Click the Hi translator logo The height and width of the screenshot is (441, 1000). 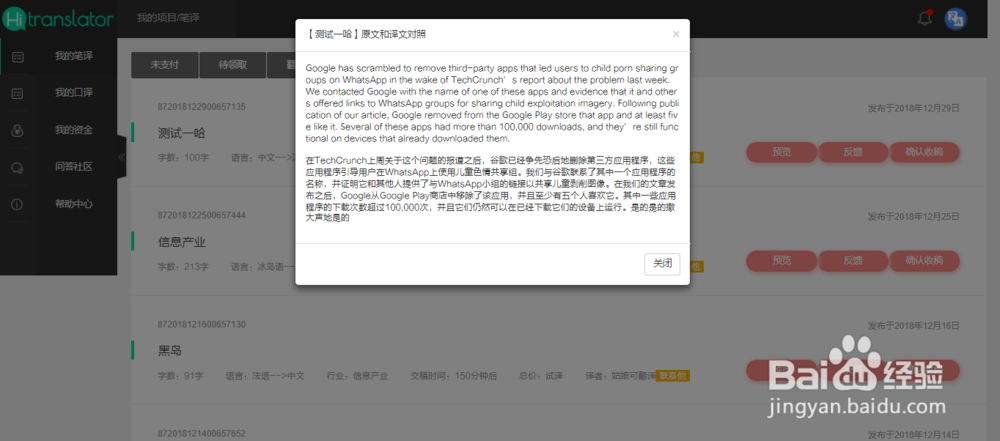tap(58, 19)
